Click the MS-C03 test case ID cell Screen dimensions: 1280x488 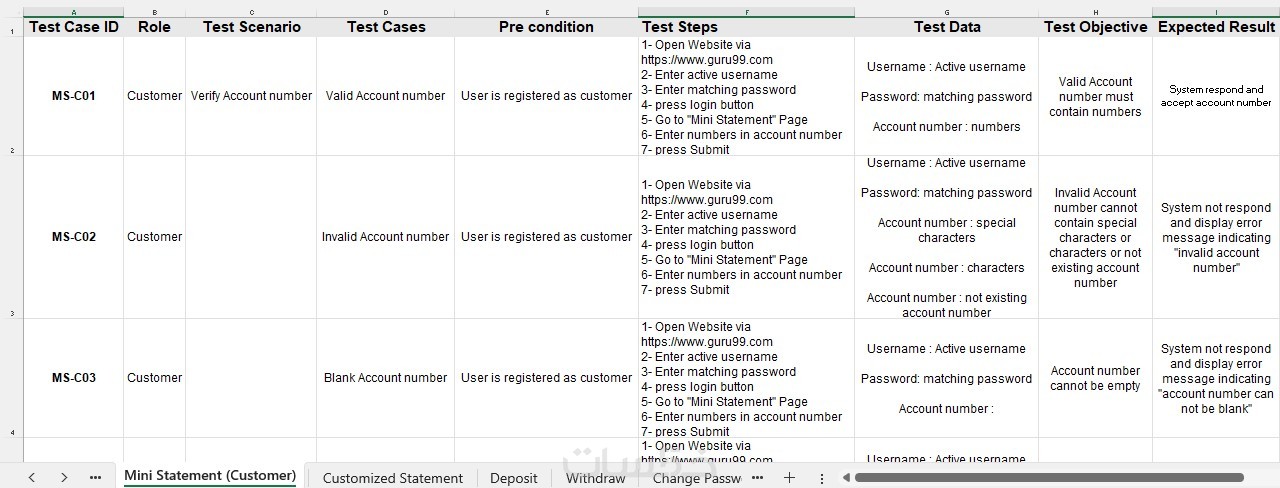[74, 378]
